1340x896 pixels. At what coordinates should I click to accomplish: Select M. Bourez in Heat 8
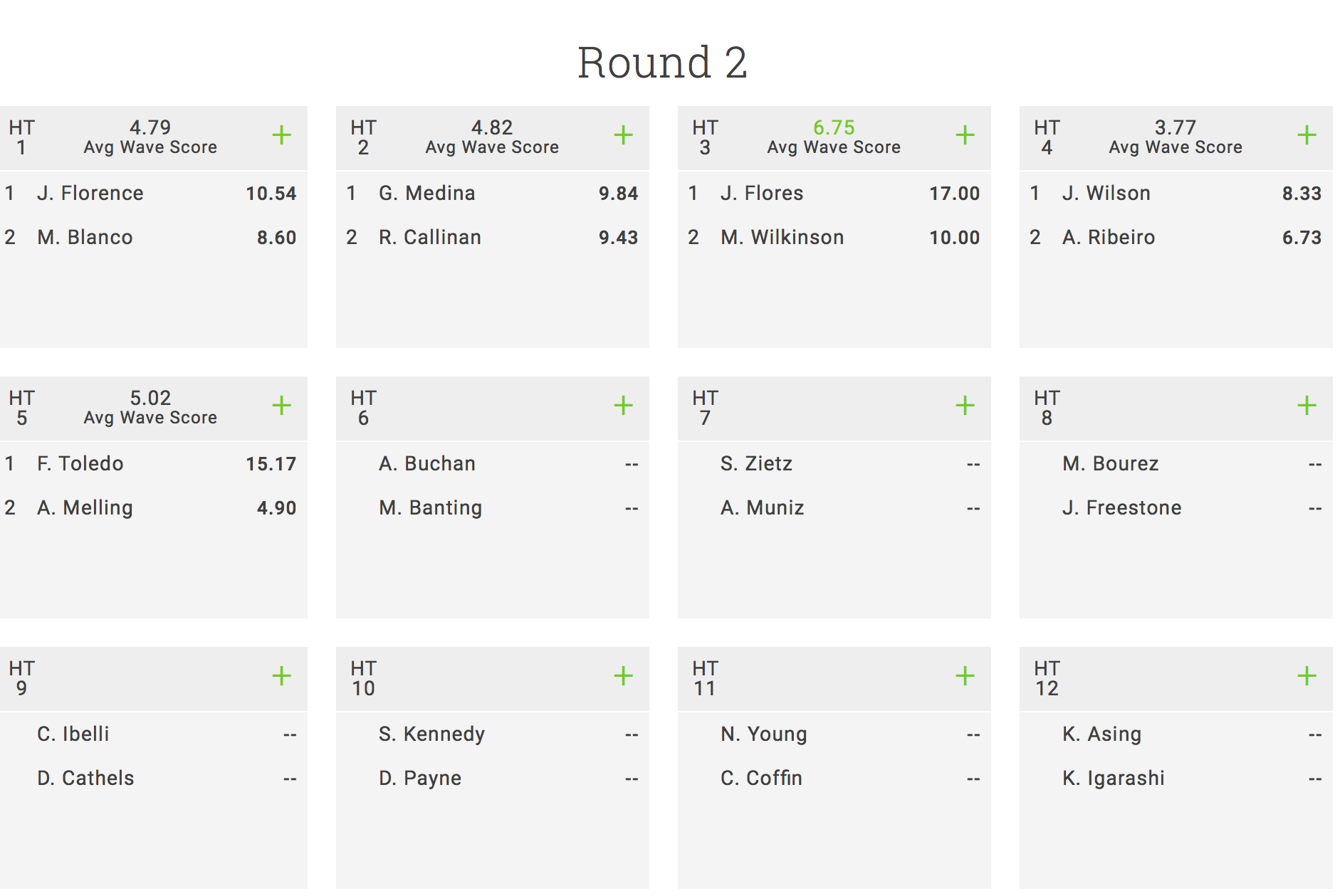(1111, 463)
